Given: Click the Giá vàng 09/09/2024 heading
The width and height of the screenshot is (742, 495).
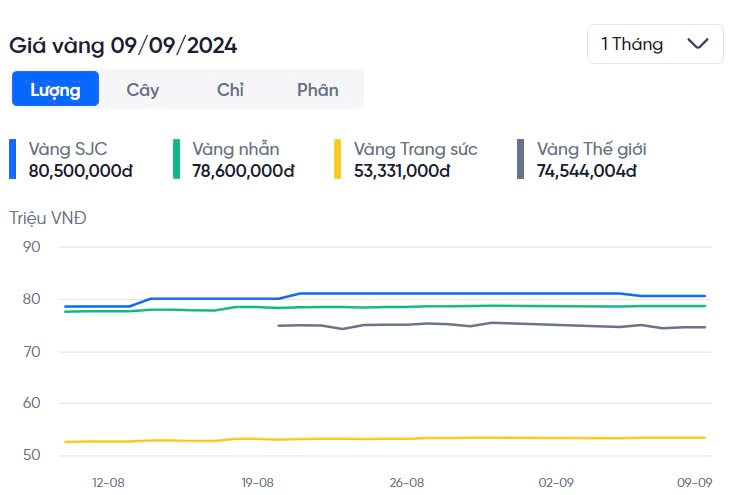Looking at the screenshot, I should pos(123,45).
